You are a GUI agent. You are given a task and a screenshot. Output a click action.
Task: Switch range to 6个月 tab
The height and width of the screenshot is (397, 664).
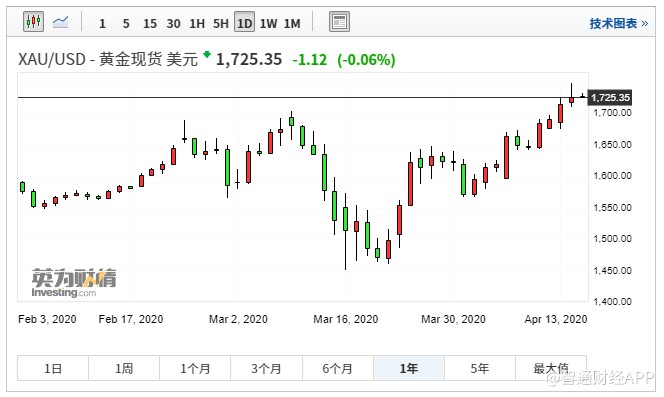pos(338,368)
